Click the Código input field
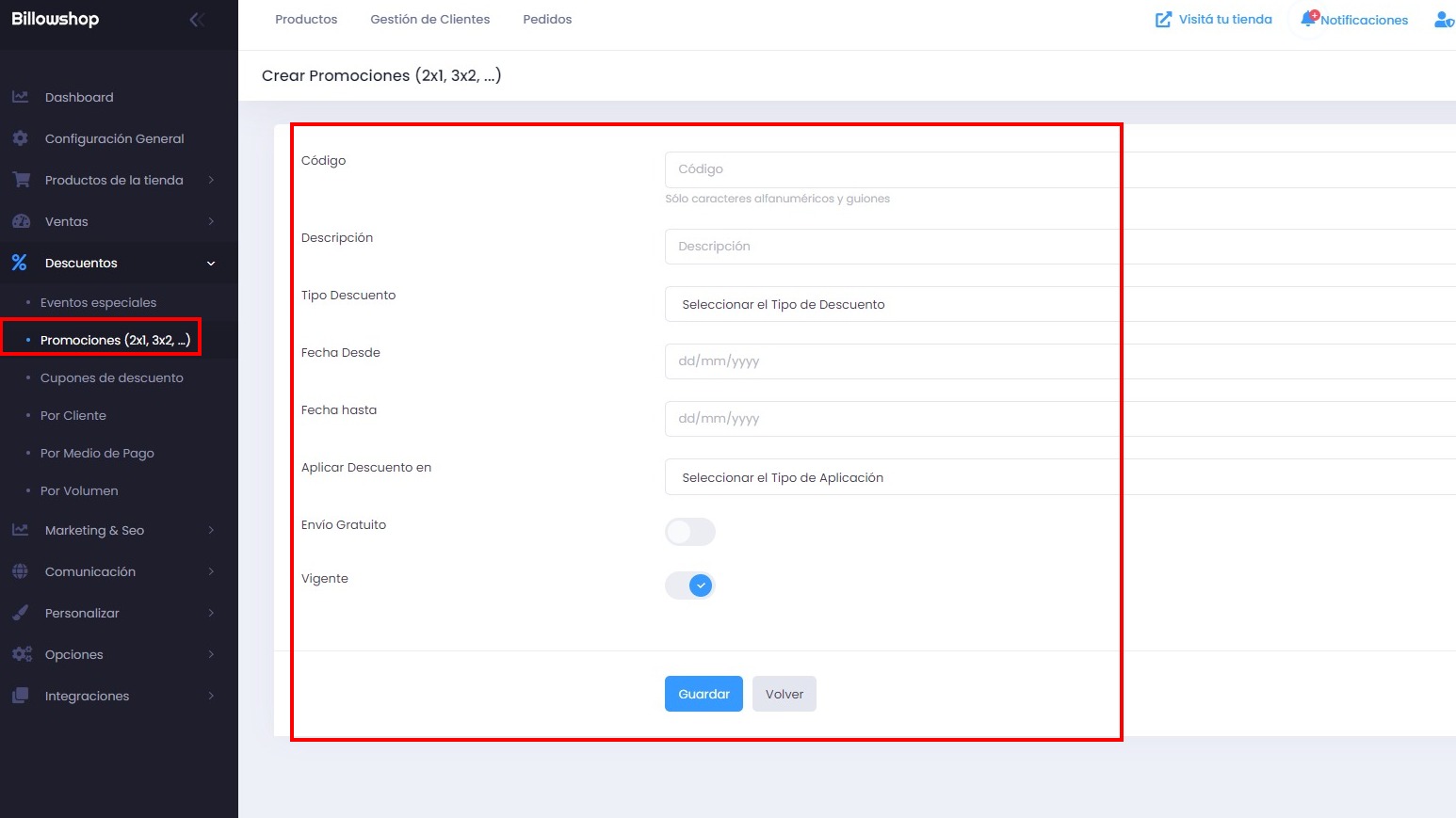 click(x=1055, y=169)
